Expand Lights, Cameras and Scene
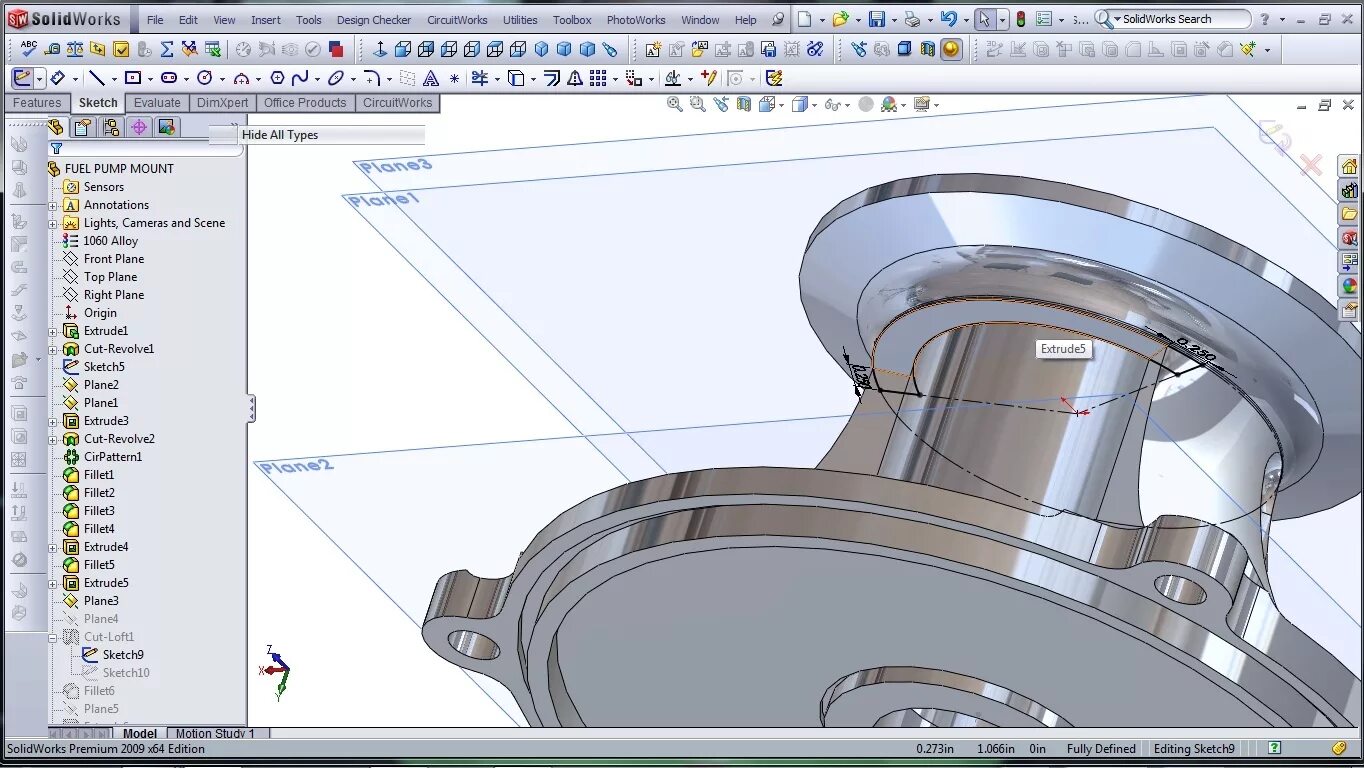The width and height of the screenshot is (1364, 768). (53, 223)
